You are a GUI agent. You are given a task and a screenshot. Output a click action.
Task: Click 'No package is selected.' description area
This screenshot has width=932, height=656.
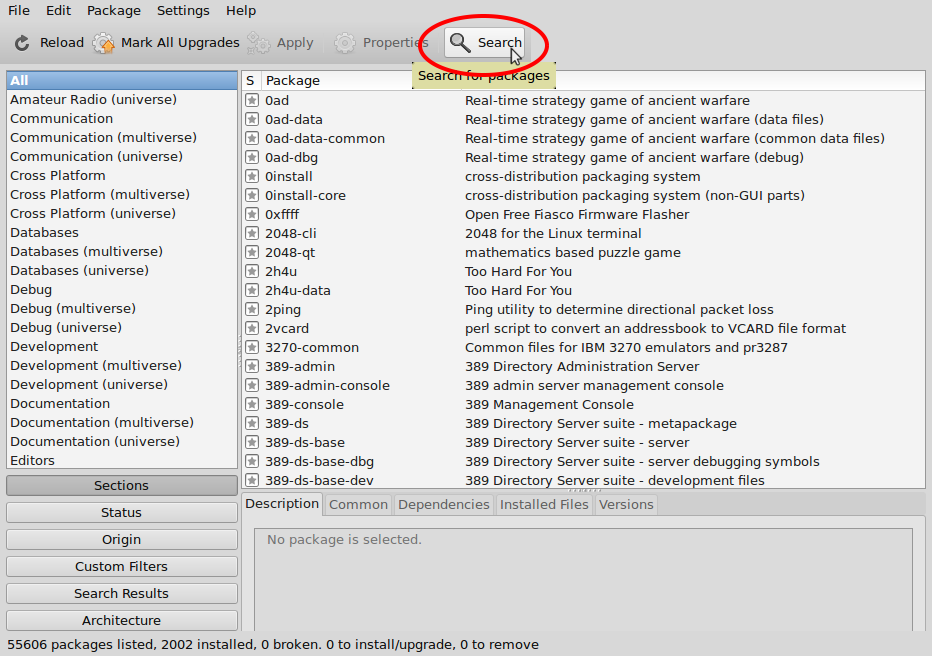click(344, 540)
